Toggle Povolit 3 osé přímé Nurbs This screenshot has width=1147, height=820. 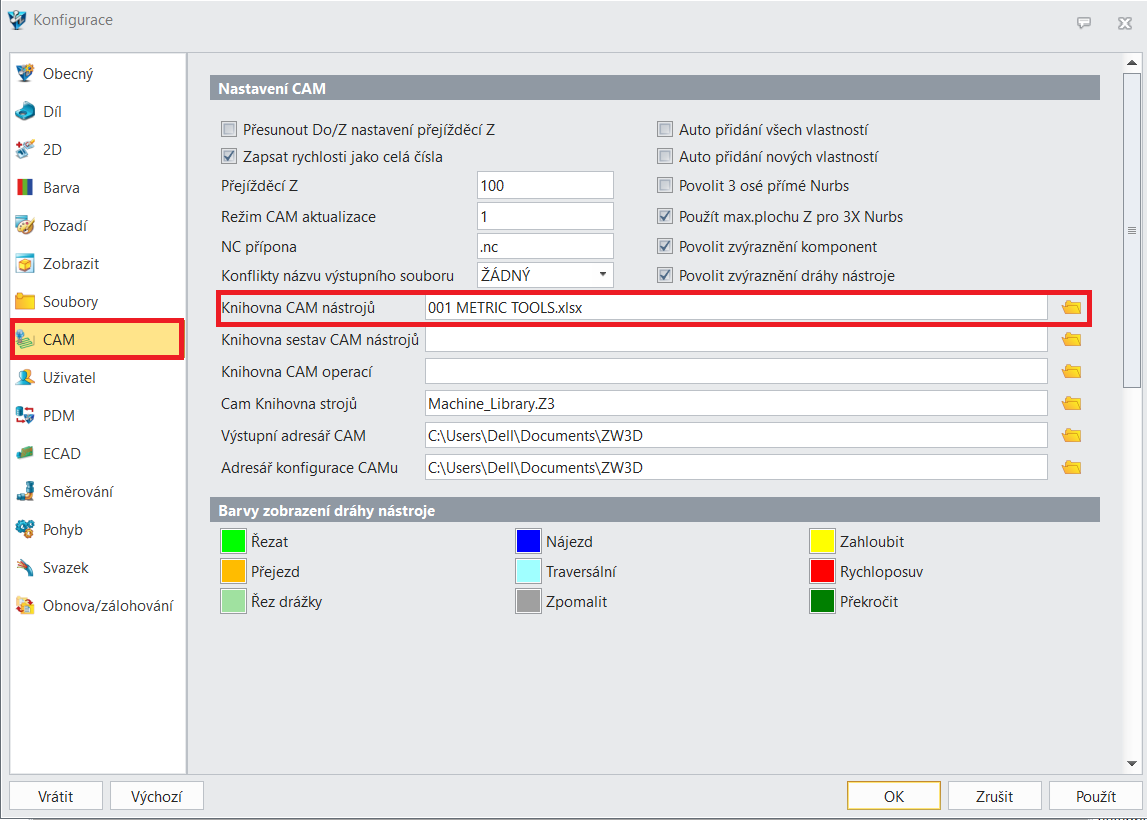point(665,186)
